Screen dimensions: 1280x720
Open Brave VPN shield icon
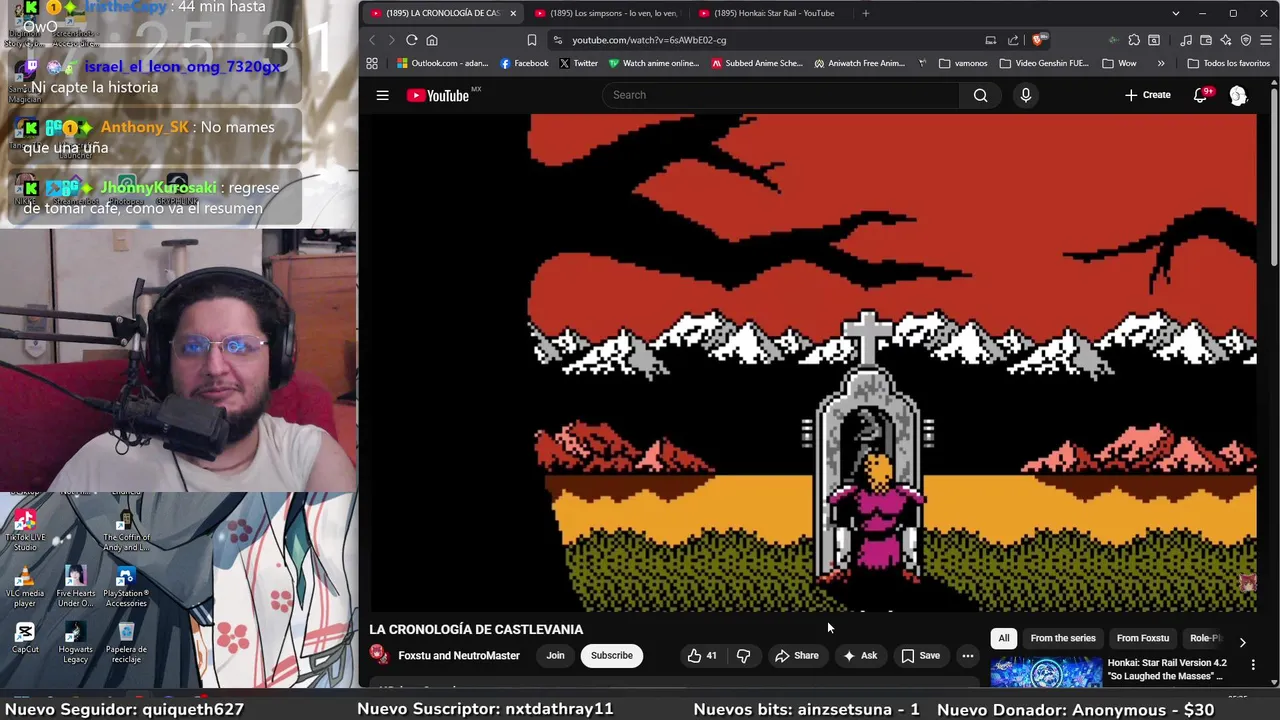point(1246,40)
